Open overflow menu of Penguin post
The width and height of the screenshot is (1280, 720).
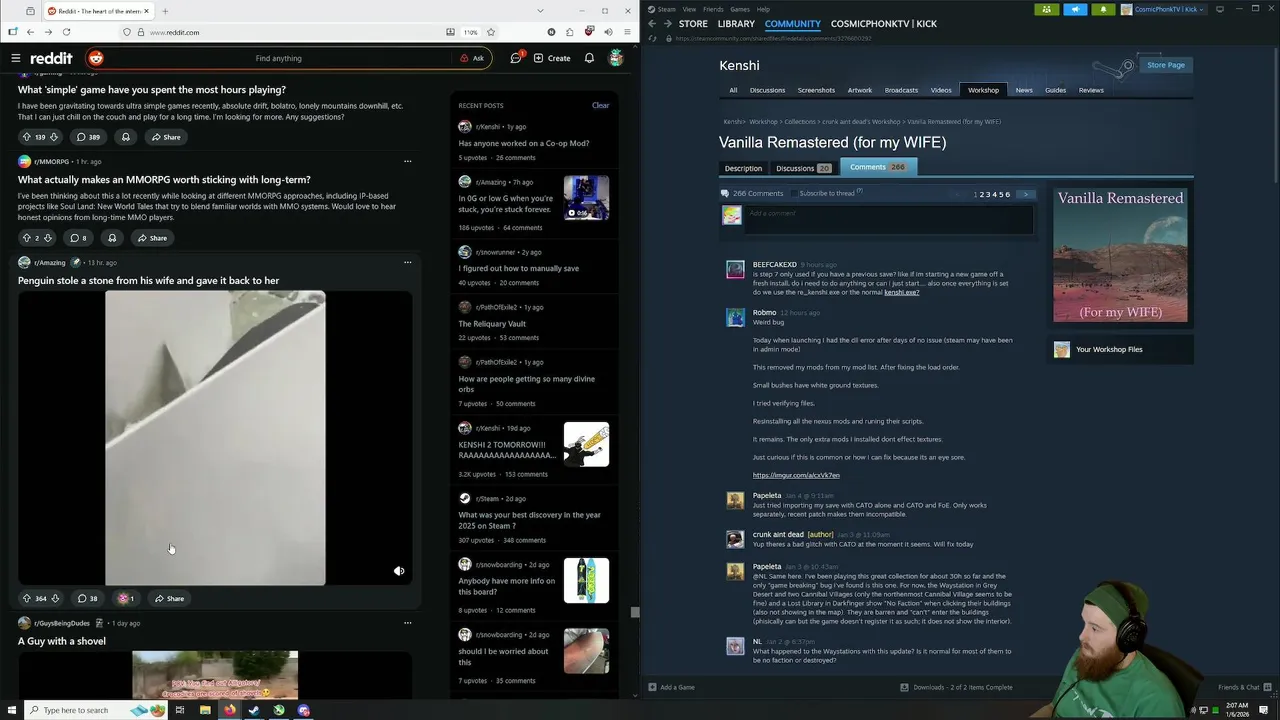pyautogui.click(x=407, y=262)
